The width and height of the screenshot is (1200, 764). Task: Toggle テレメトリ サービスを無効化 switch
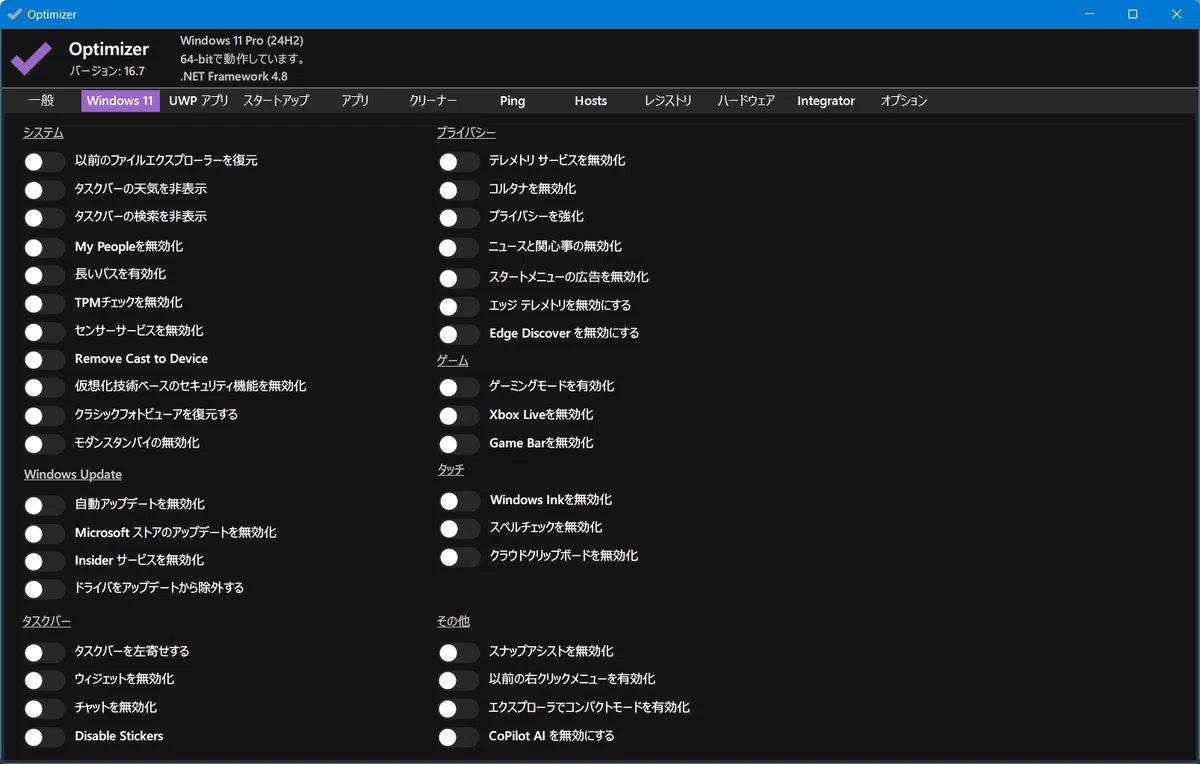[459, 161]
